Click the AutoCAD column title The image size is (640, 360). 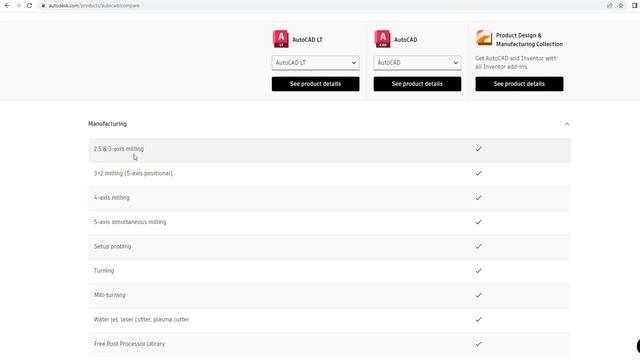pyautogui.click(x=405, y=40)
